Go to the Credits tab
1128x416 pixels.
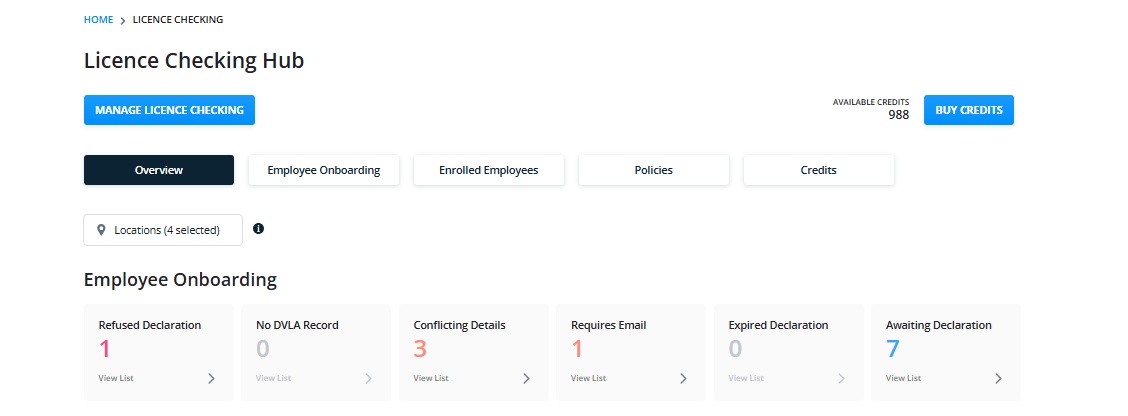coord(819,171)
